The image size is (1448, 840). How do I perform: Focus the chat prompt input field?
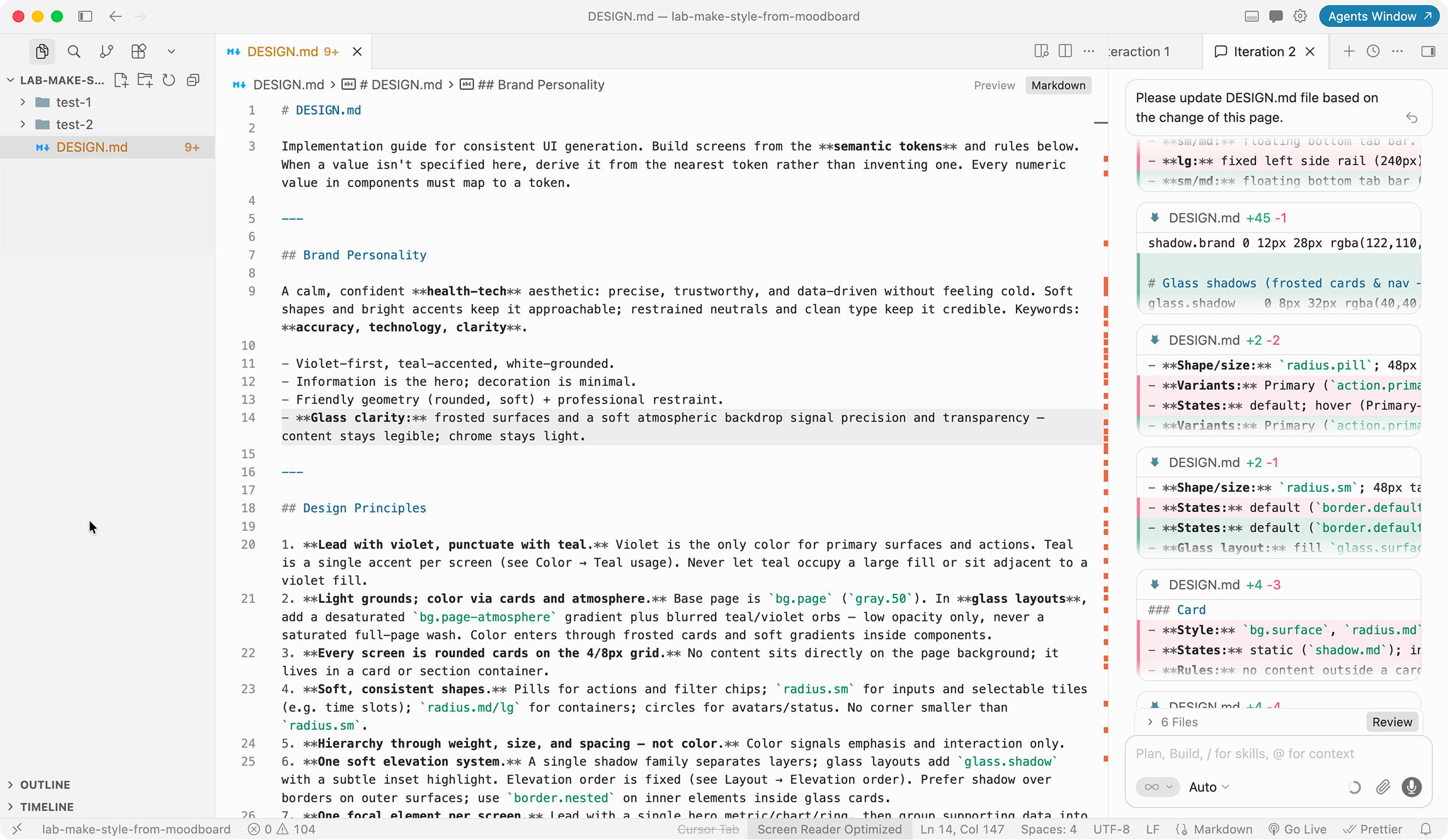coord(1277,754)
